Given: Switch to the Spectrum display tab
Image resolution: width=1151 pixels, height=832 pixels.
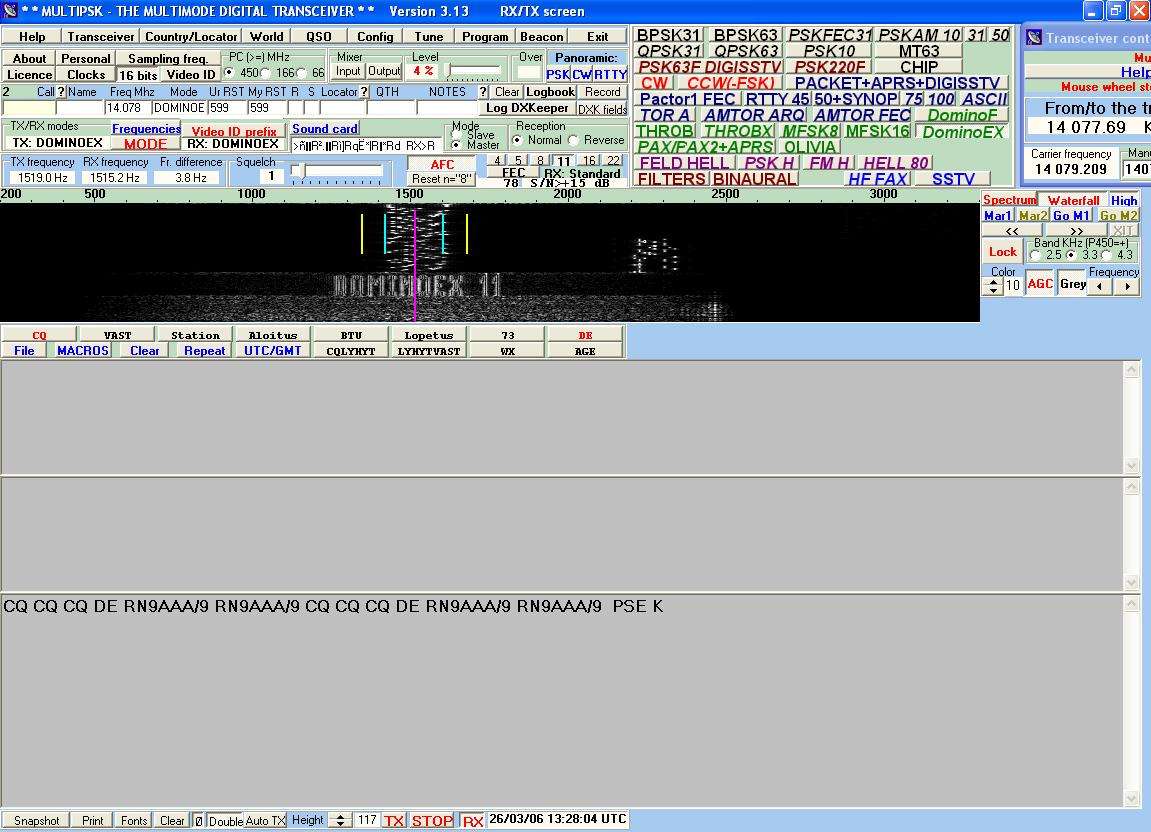Looking at the screenshot, I should pyautogui.click(x=1009, y=200).
